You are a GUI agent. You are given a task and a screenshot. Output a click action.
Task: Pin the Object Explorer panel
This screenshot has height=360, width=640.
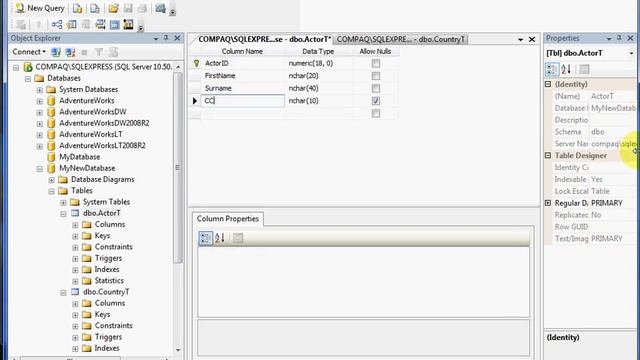[x=166, y=38]
